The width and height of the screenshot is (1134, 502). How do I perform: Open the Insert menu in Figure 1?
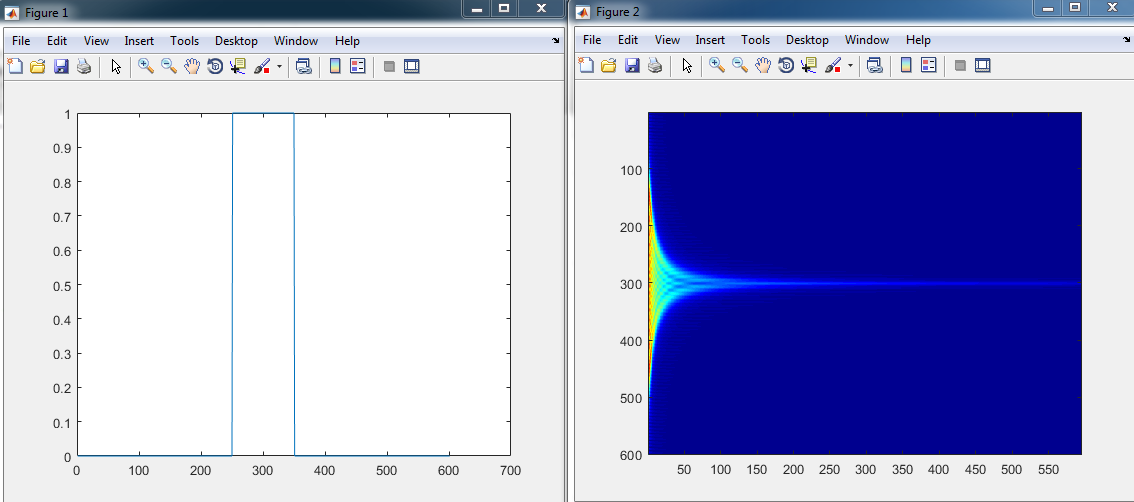pos(139,41)
